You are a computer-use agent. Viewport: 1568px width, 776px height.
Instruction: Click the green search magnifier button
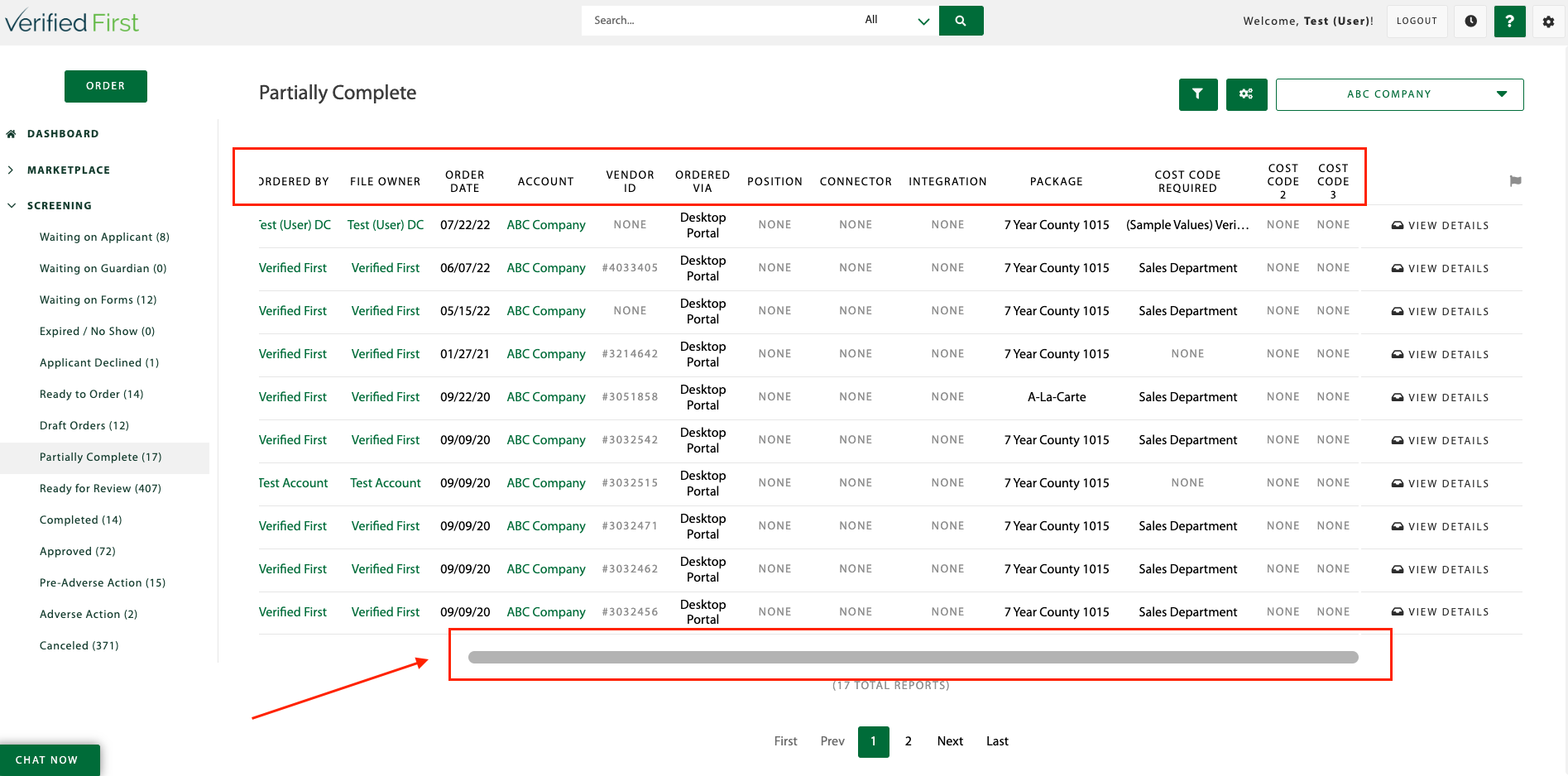(961, 21)
